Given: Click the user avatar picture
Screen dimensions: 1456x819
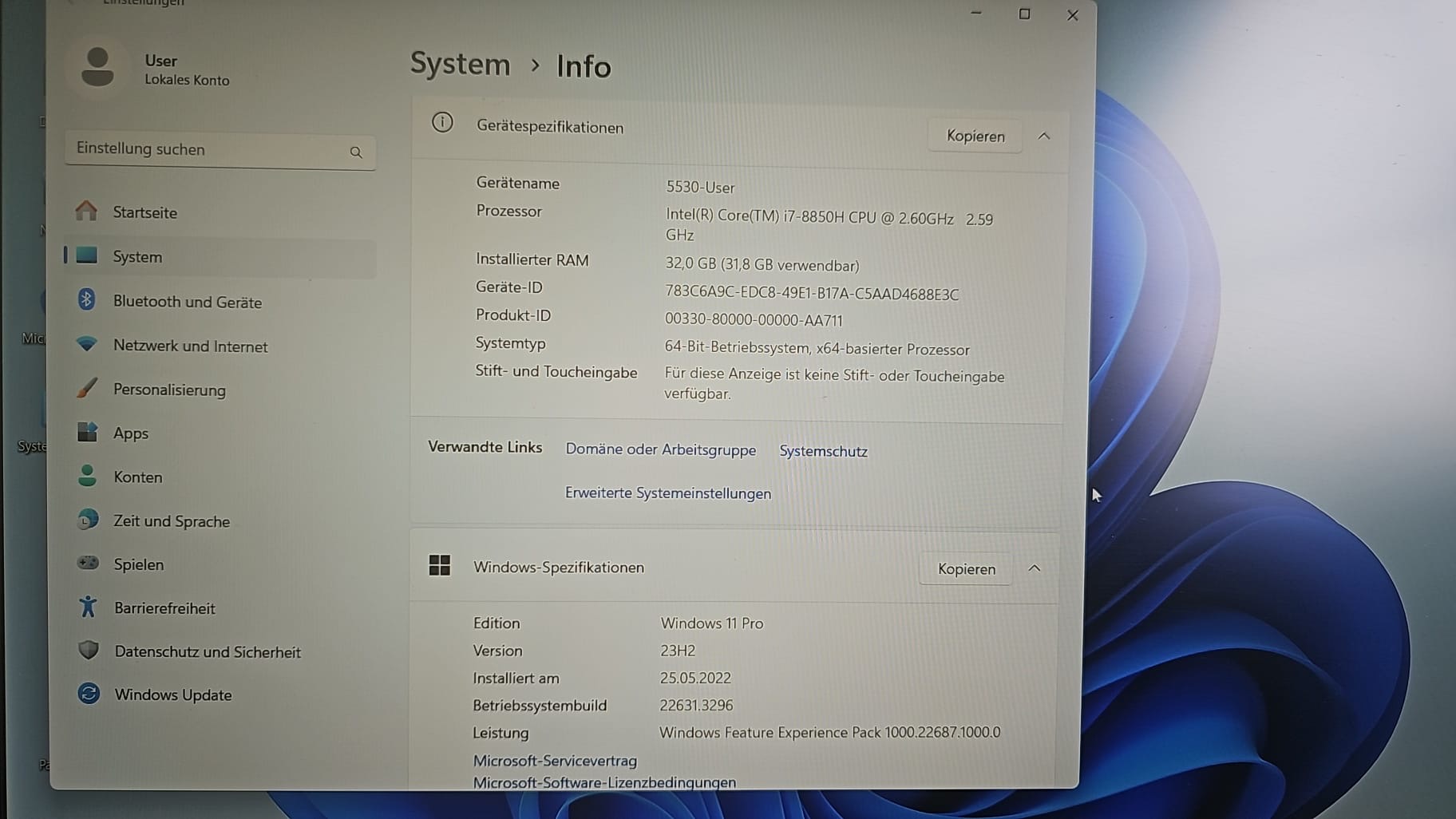Looking at the screenshot, I should click(98, 67).
